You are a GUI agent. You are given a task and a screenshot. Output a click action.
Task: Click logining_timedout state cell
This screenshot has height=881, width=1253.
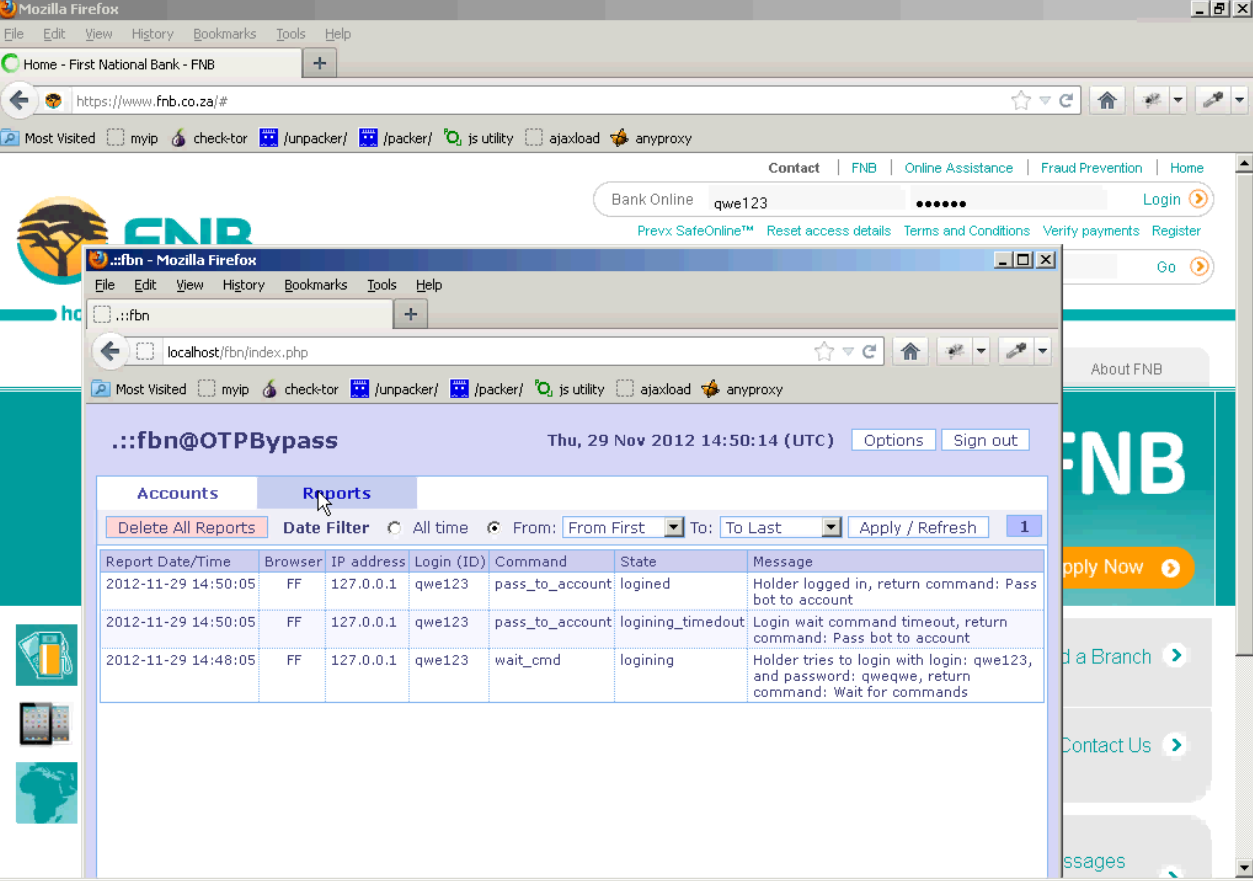click(681, 630)
